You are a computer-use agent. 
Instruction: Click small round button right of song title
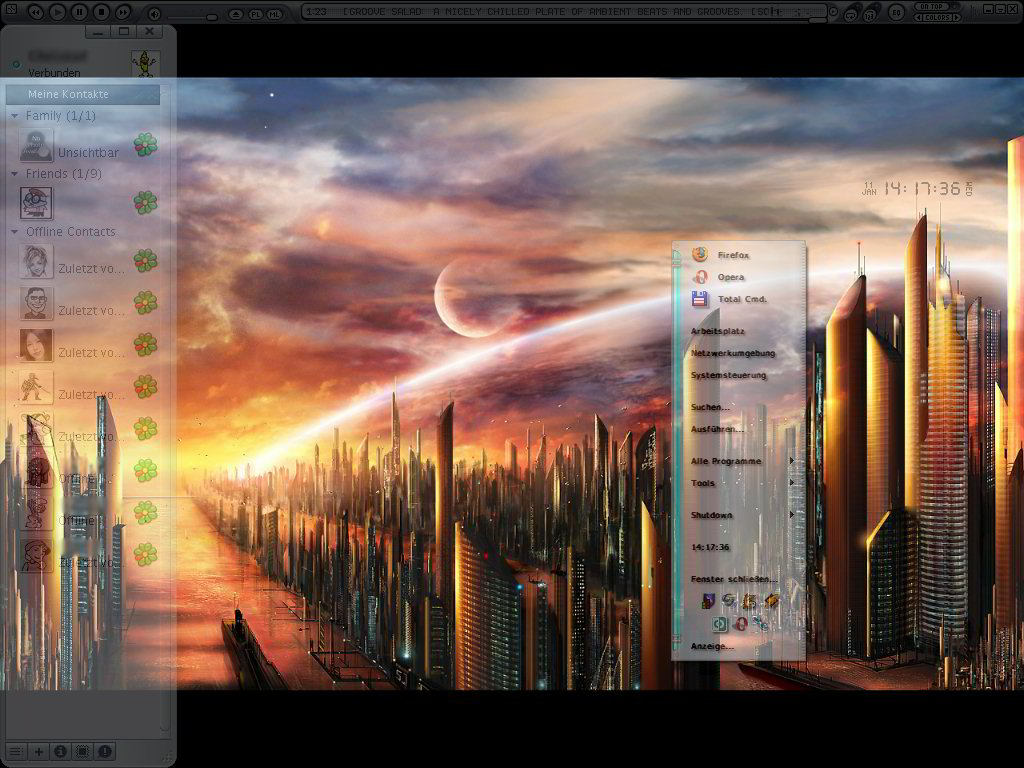833,12
